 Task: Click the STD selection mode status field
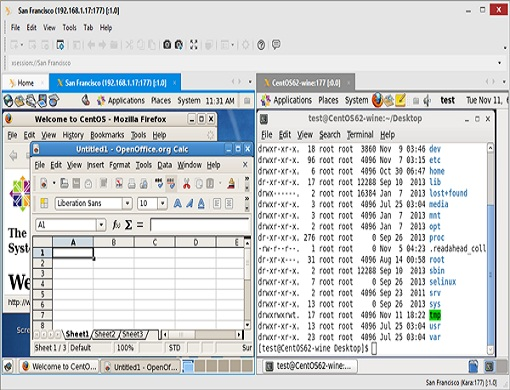click(174, 348)
